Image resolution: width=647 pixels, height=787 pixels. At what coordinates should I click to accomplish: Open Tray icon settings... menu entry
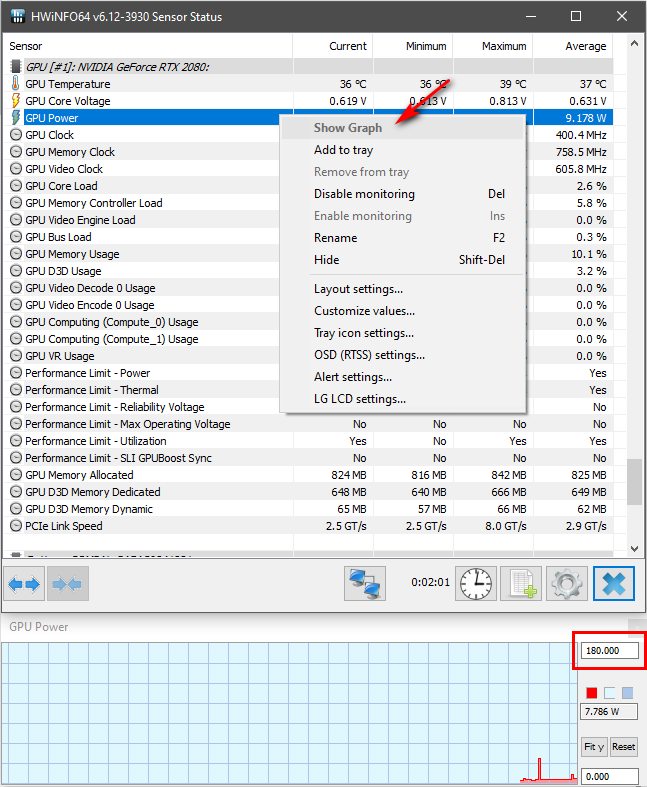pyautogui.click(x=403, y=333)
